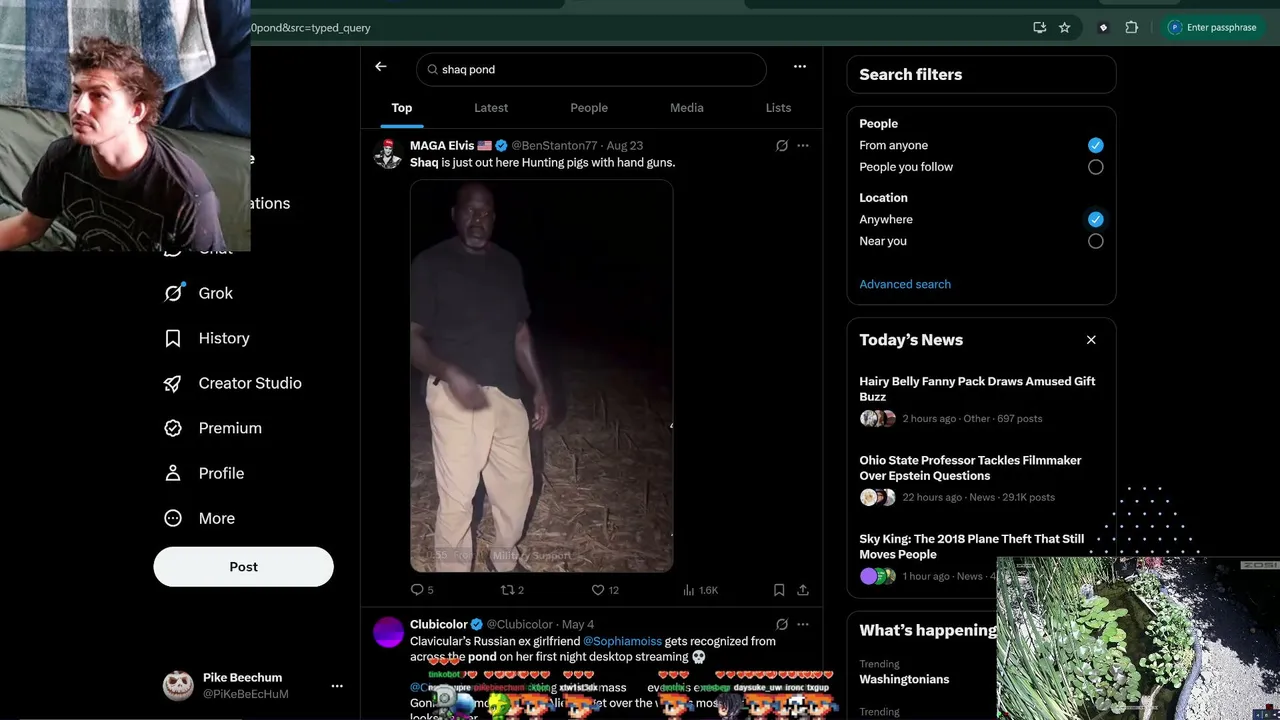
Task: Open account menu dots beside Pike Beechum
Action: coord(337,686)
